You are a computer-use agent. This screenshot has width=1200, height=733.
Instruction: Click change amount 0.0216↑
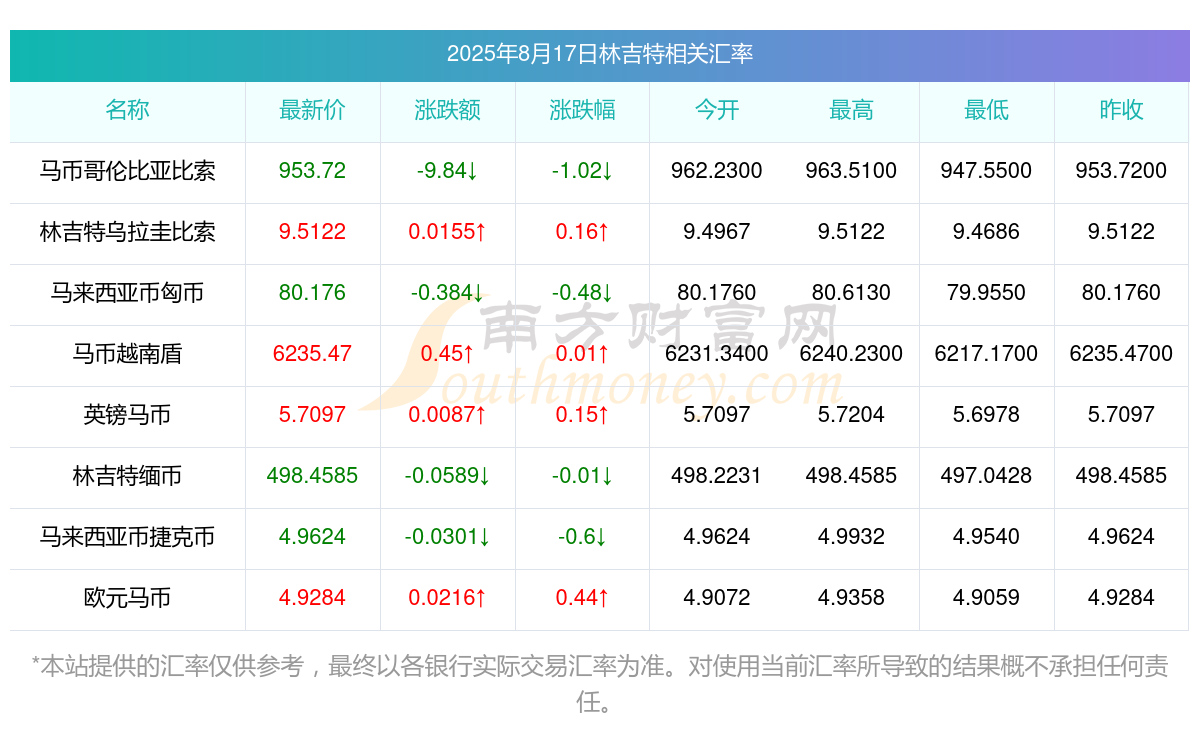[447, 598]
